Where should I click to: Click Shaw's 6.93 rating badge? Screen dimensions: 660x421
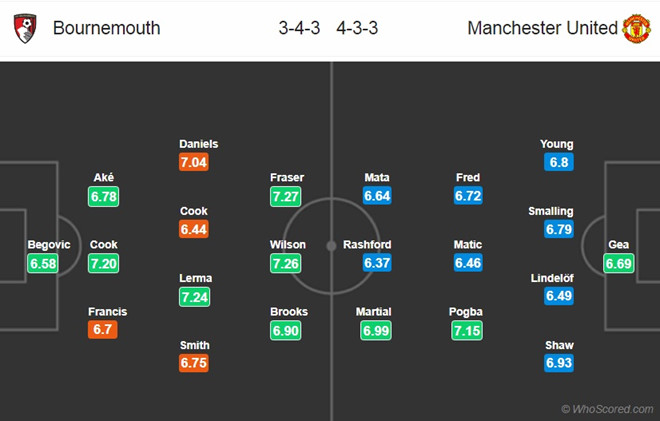tap(559, 363)
